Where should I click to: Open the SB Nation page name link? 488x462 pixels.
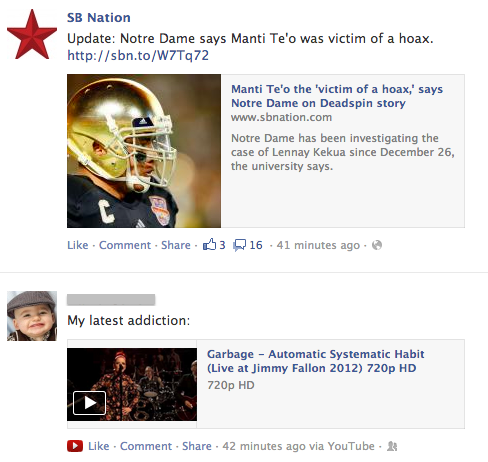click(99, 18)
